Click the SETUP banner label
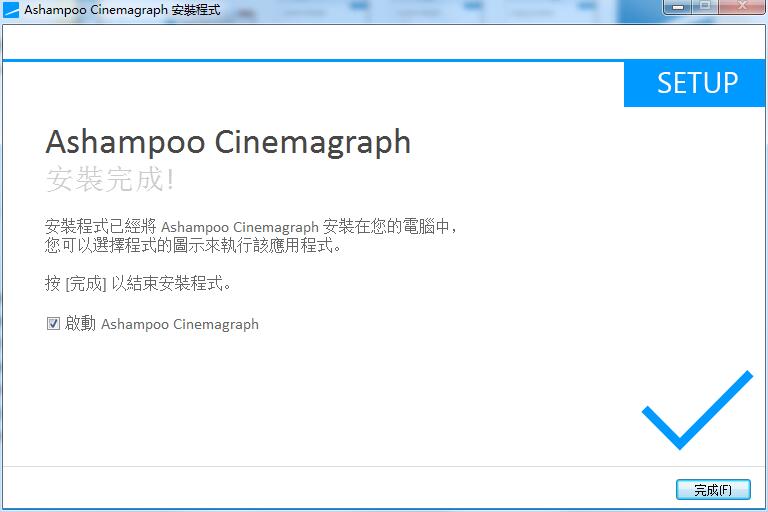 pos(697,83)
